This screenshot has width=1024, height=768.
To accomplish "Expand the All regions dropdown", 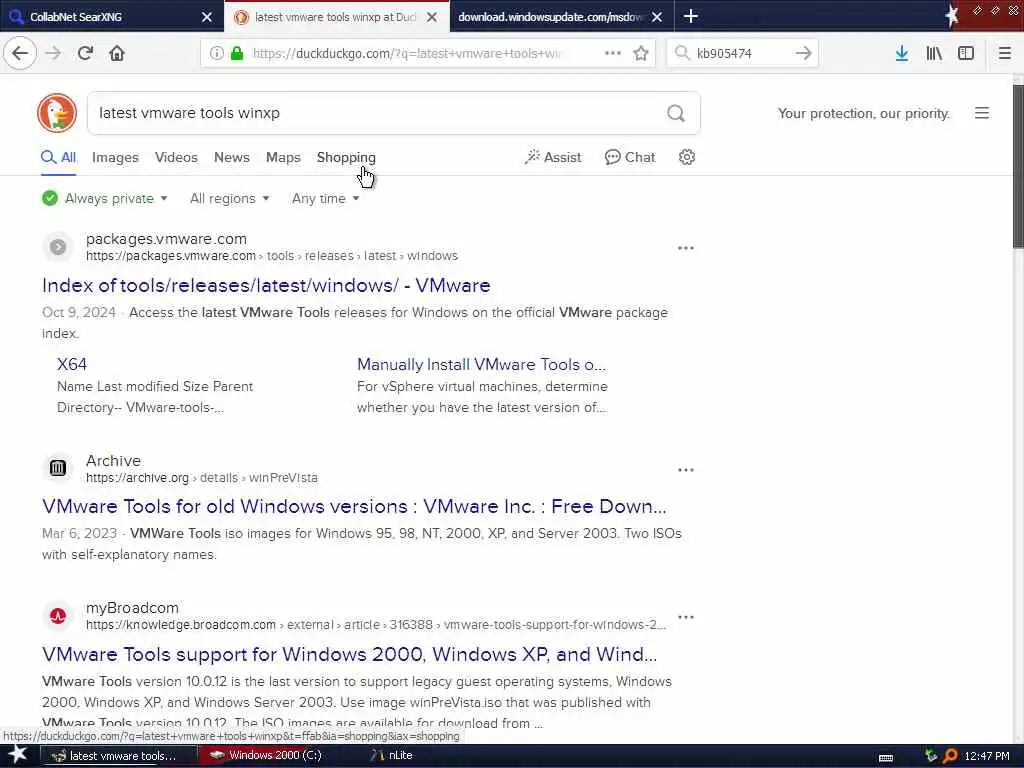I will [229, 199].
